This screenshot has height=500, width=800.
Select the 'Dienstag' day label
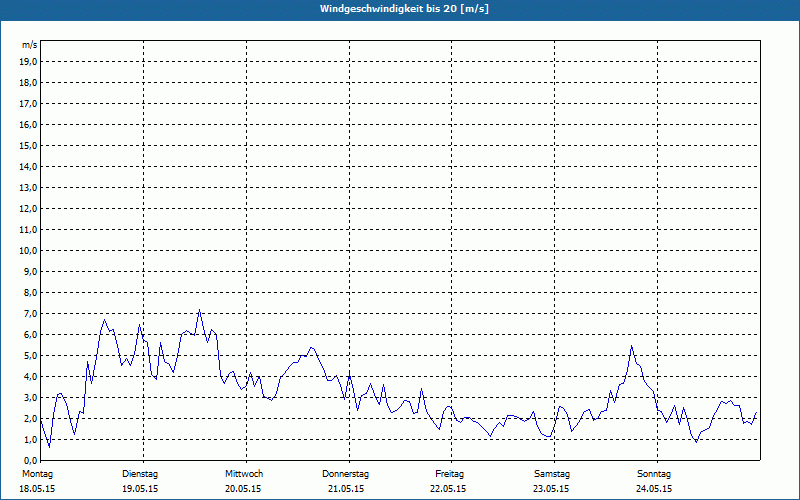pyautogui.click(x=140, y=474)
